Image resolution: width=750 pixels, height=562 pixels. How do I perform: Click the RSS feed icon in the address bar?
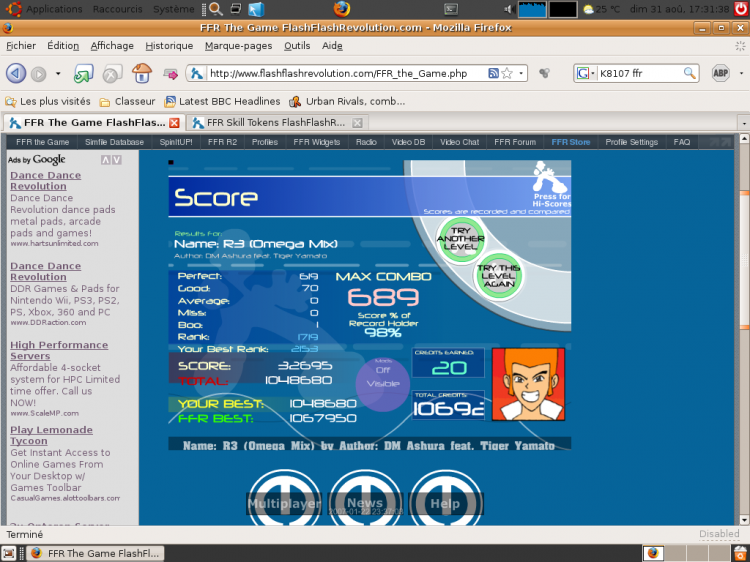493,73
